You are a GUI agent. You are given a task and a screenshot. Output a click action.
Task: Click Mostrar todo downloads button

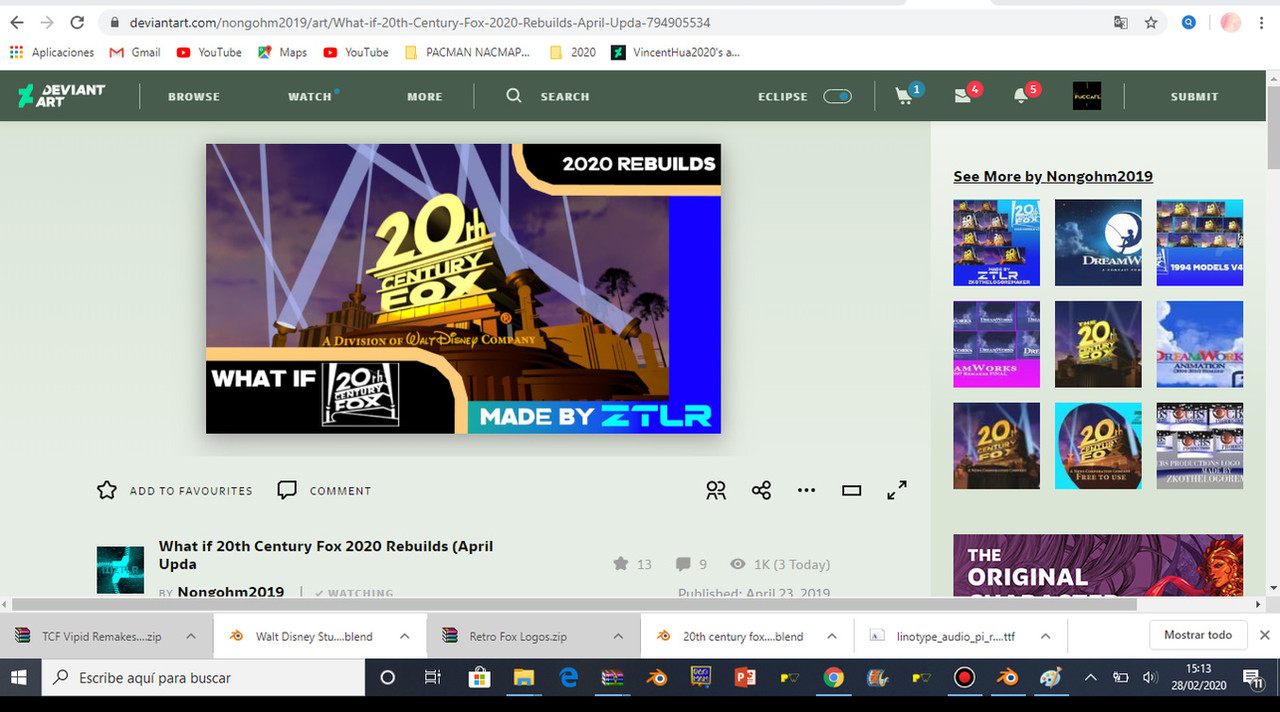click(x=1198, y=635)
